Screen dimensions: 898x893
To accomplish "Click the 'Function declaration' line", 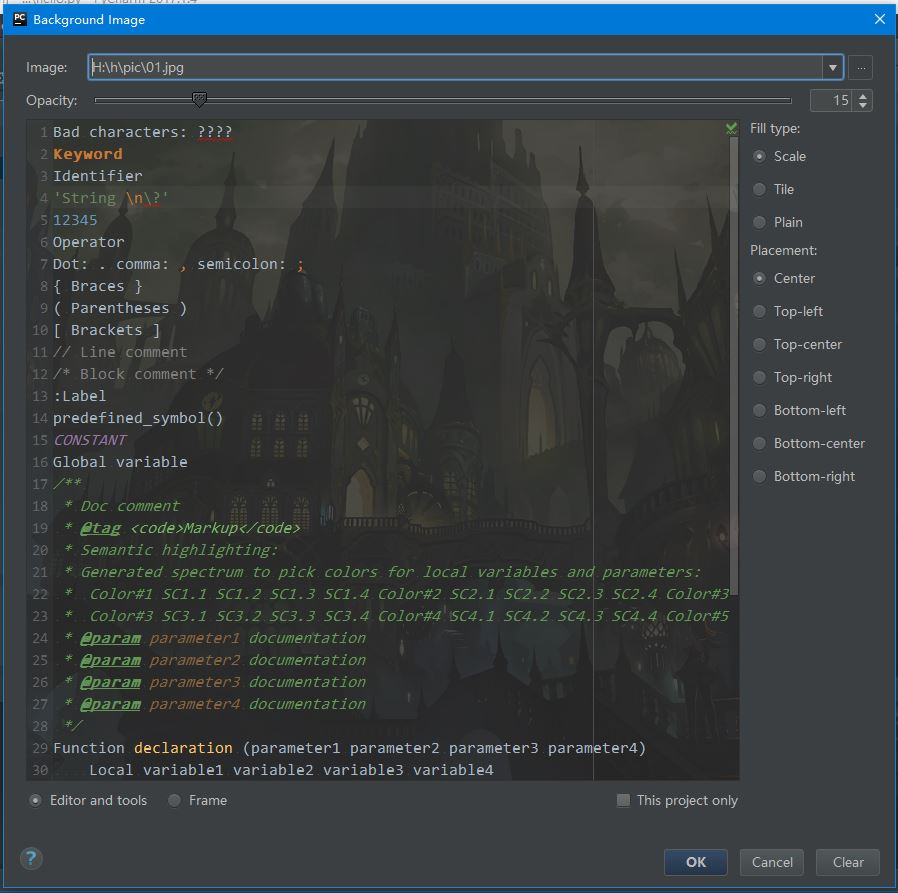I will pos(349,748).
